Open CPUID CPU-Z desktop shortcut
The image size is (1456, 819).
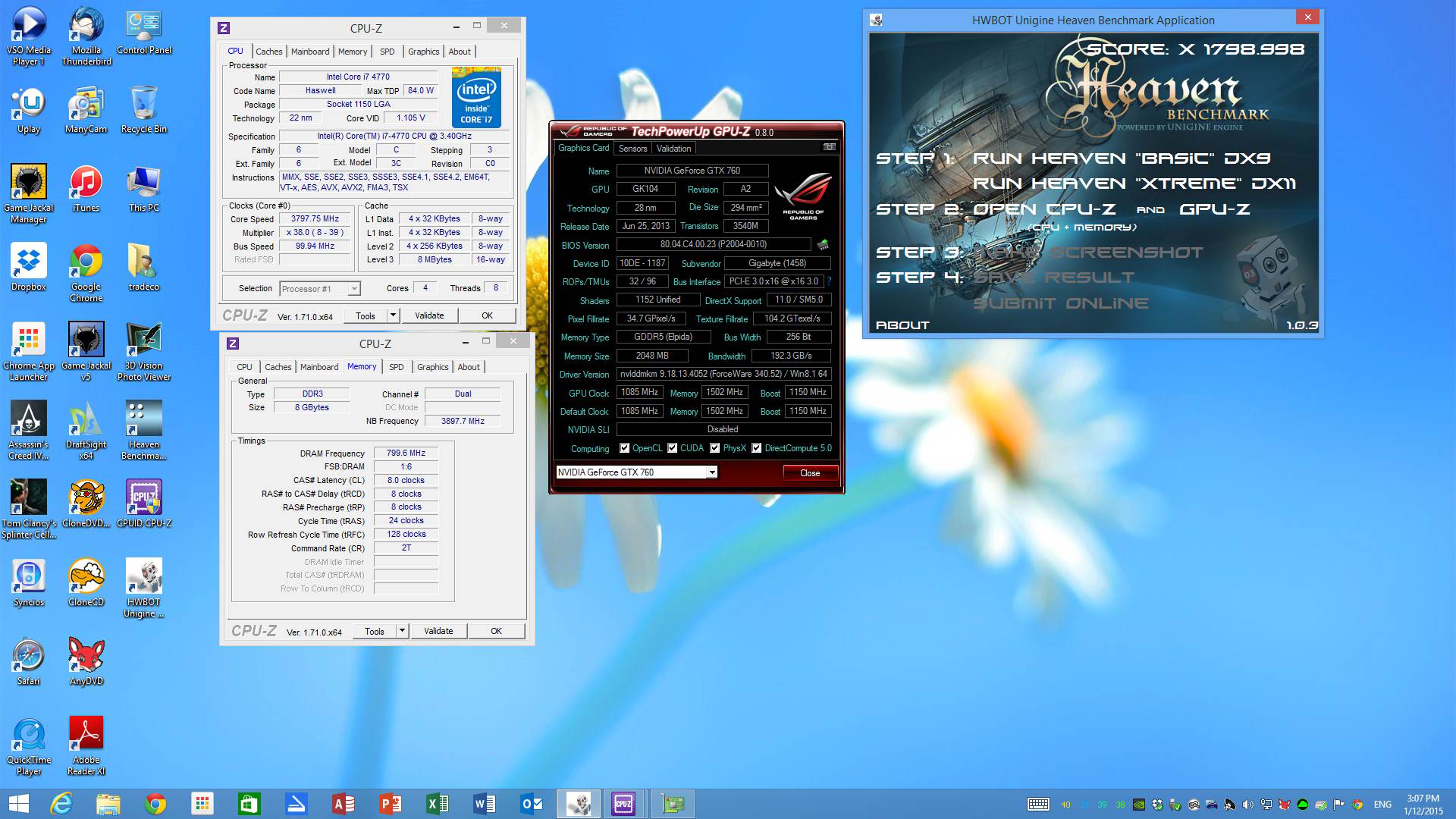pyautogui.click(x=144, y=504)
